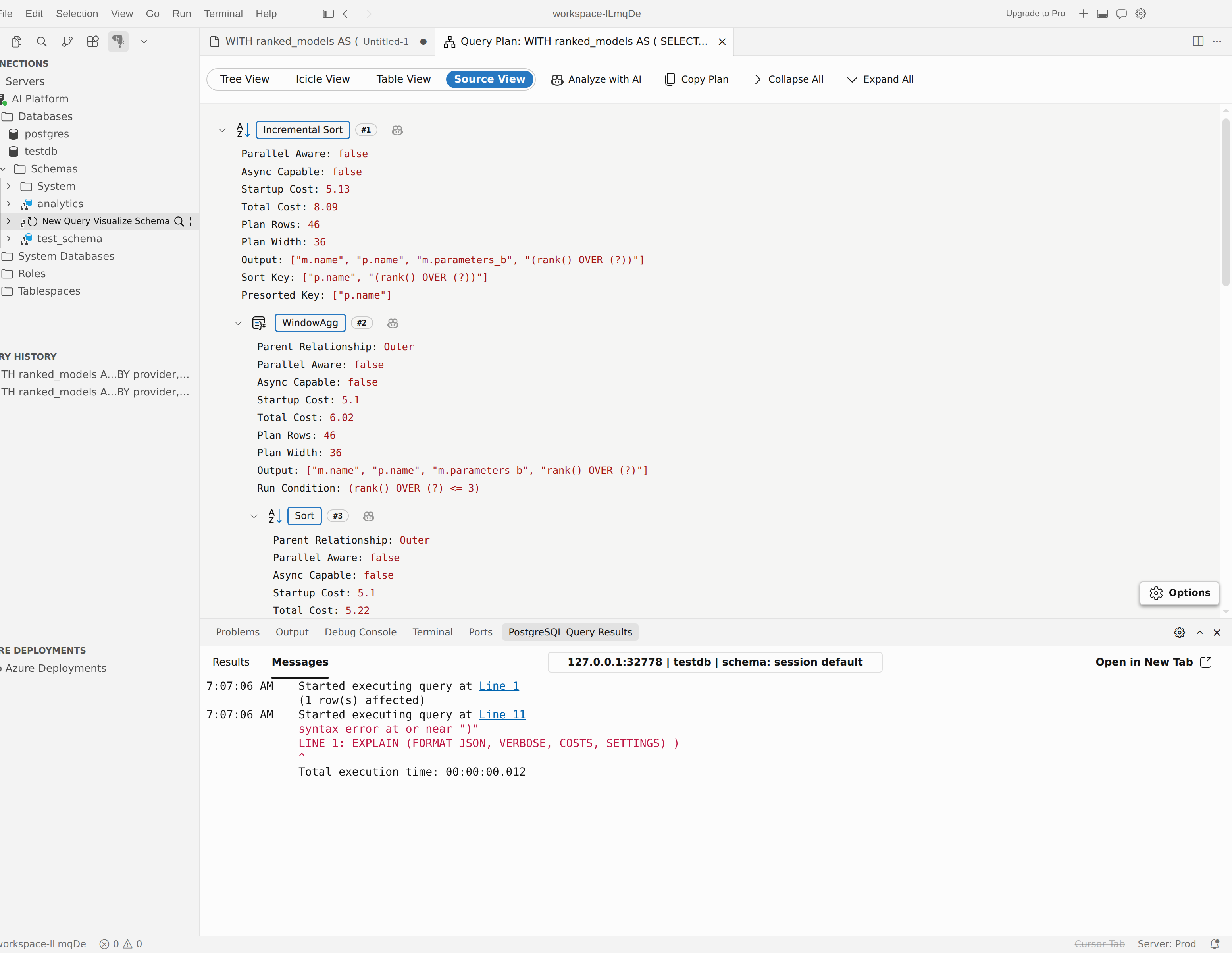Click AI analyze icon next to Incremental Sort

coord(397,130)
